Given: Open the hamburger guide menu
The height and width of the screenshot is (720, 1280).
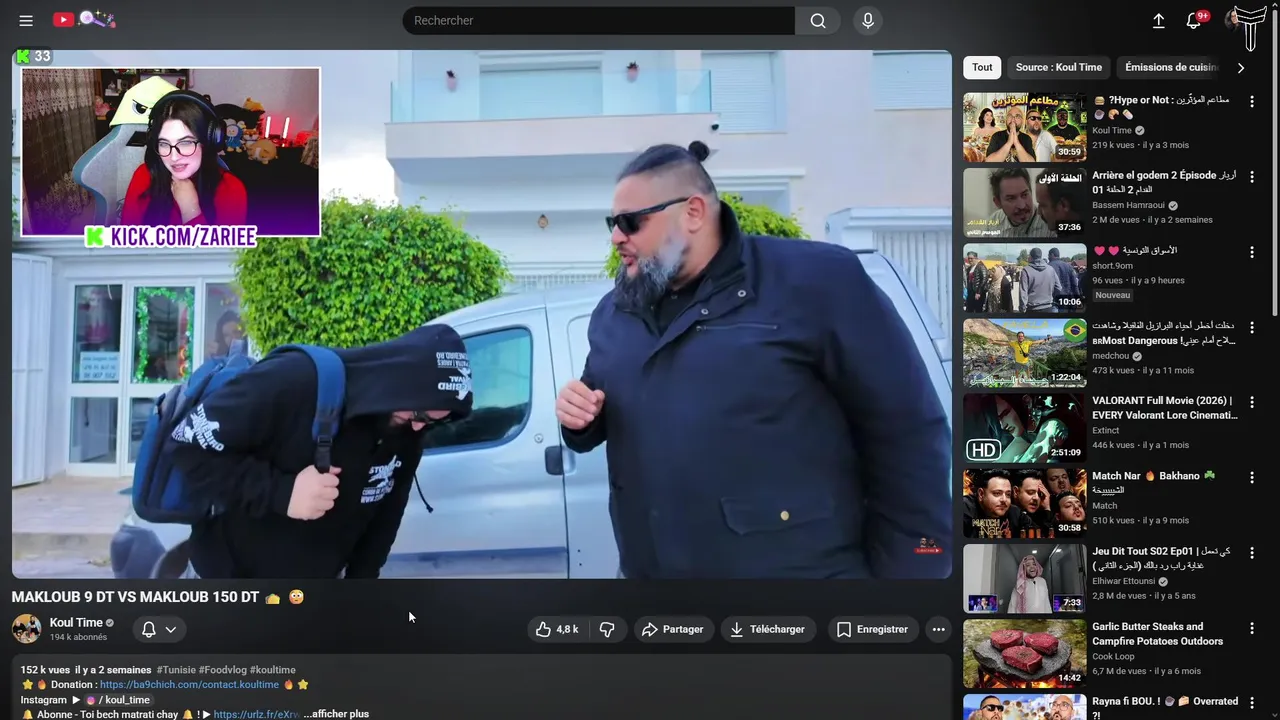Looking at the screenshot, I should click(26, 20).
